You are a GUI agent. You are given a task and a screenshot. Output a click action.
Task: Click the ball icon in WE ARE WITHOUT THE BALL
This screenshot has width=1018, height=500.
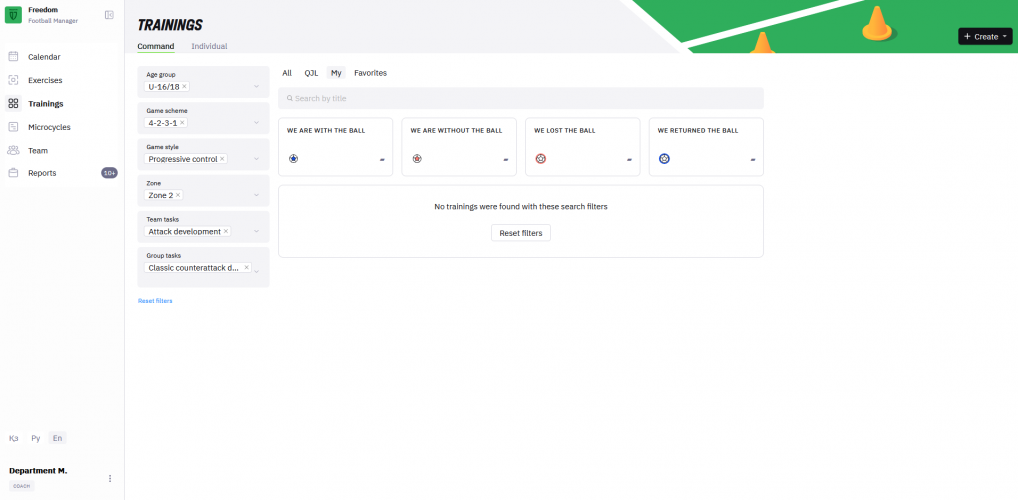[x=417, y=158]
